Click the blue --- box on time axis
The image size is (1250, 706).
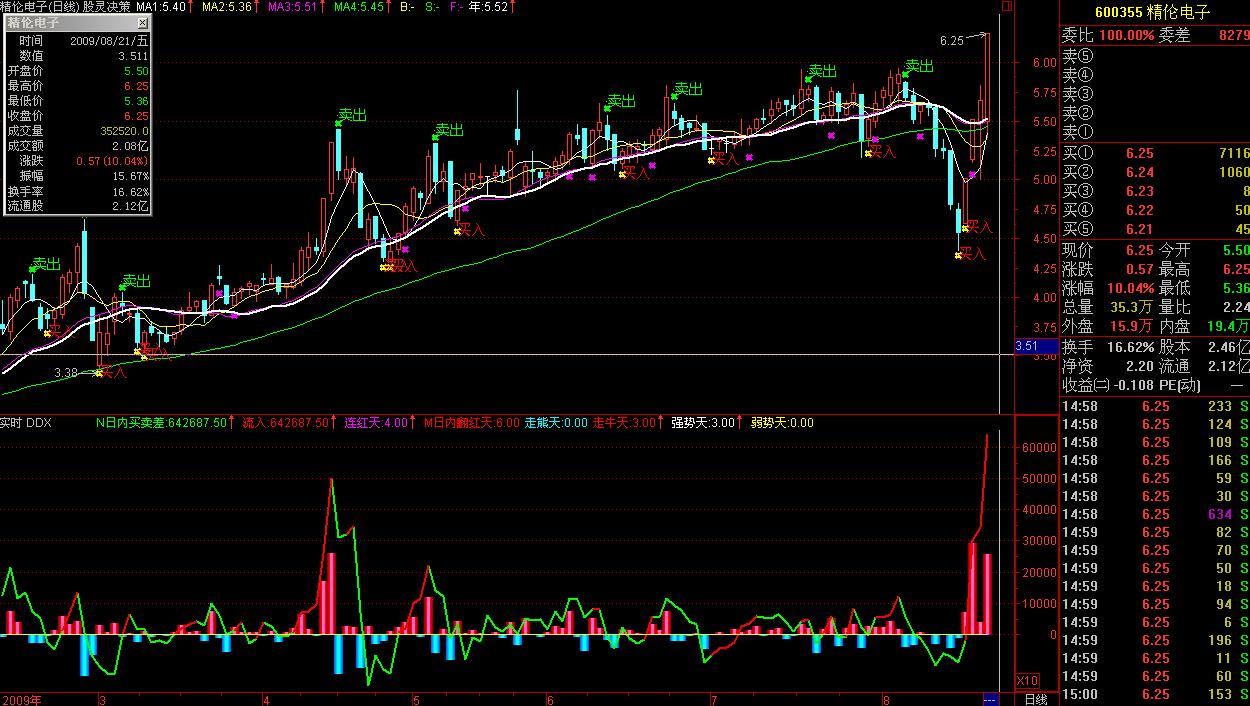tap(991, 698)
